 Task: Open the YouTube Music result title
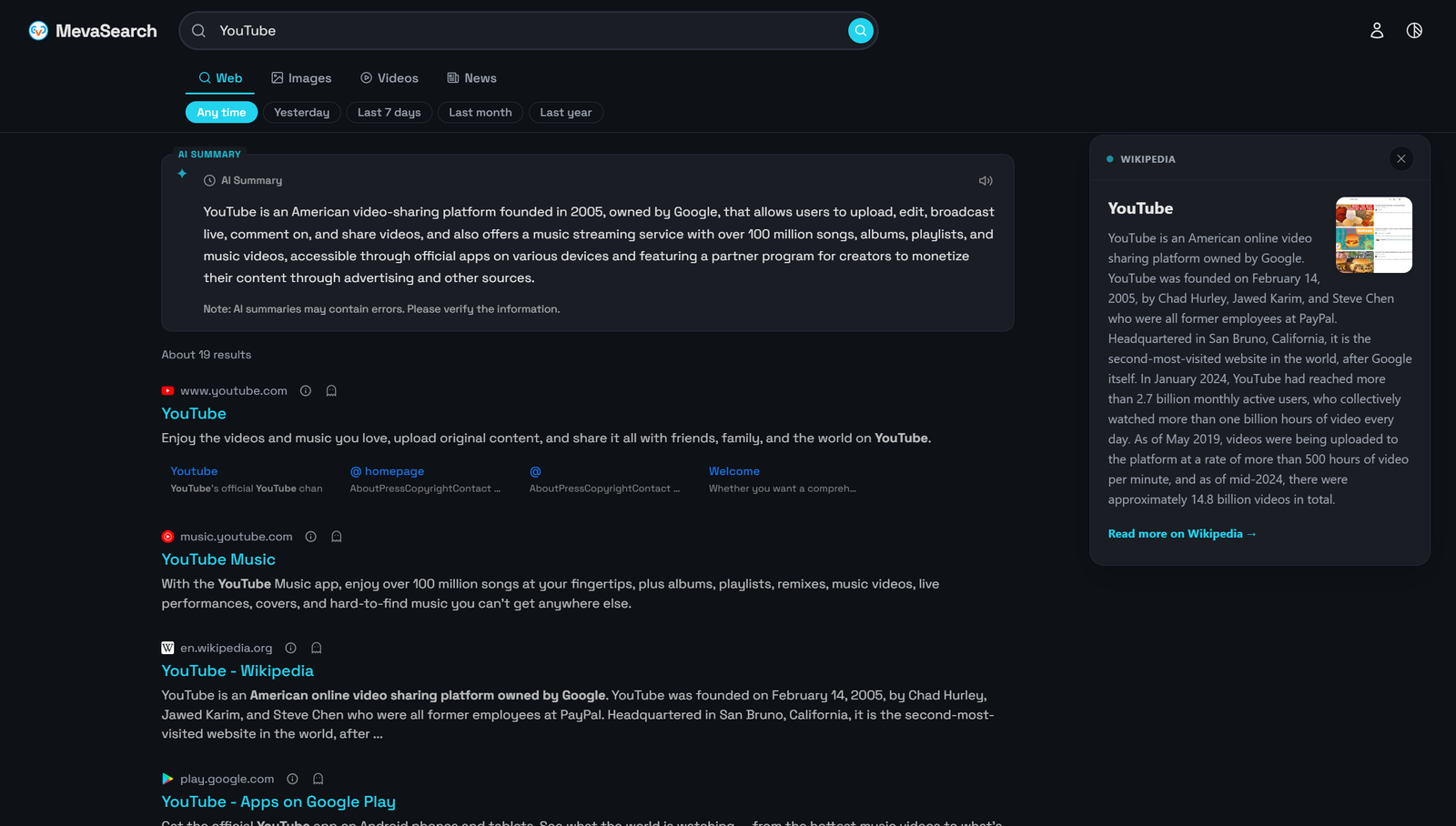pos(218,560)
